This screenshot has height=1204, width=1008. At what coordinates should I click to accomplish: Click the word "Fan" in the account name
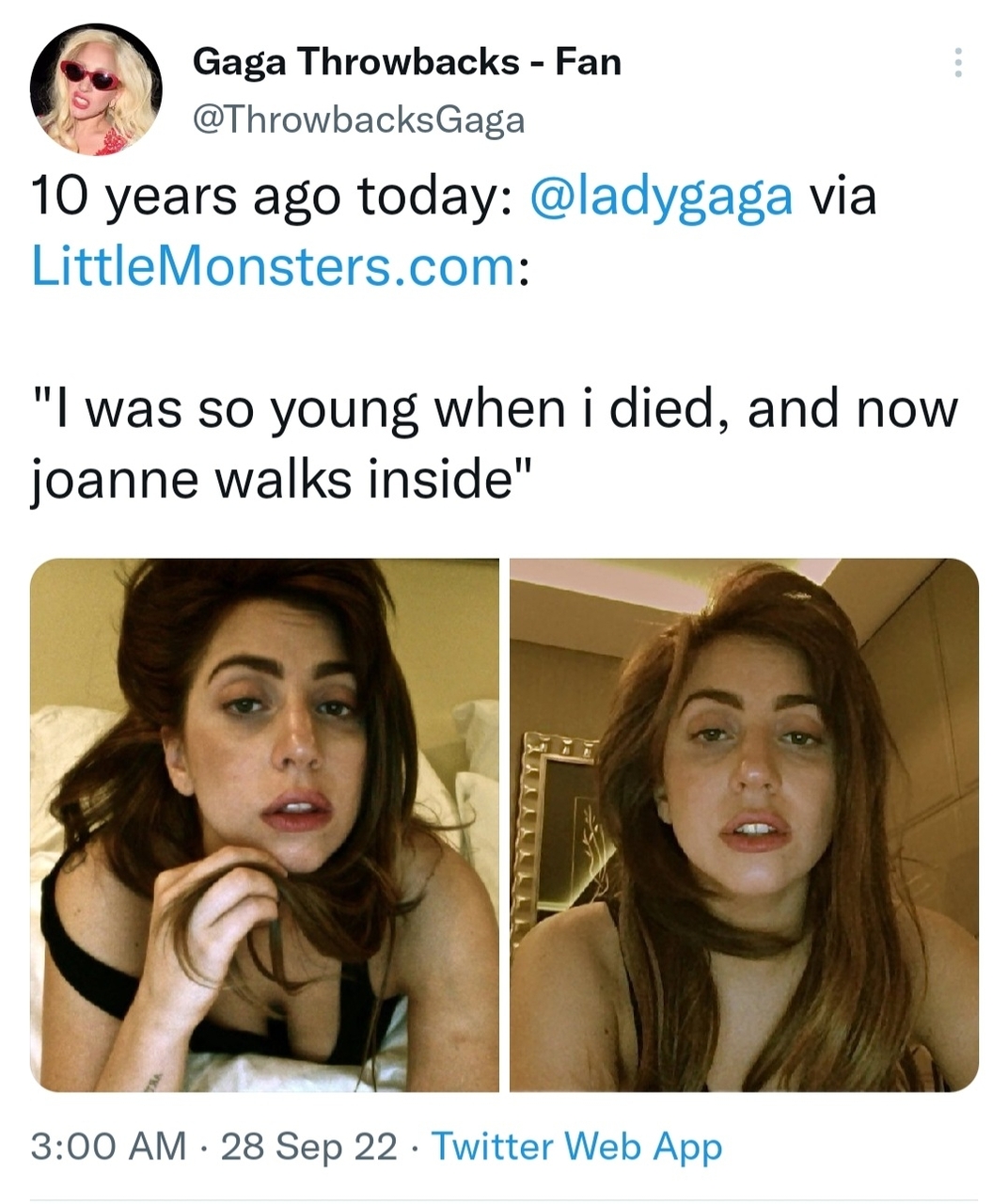click(x=588, y=62)
